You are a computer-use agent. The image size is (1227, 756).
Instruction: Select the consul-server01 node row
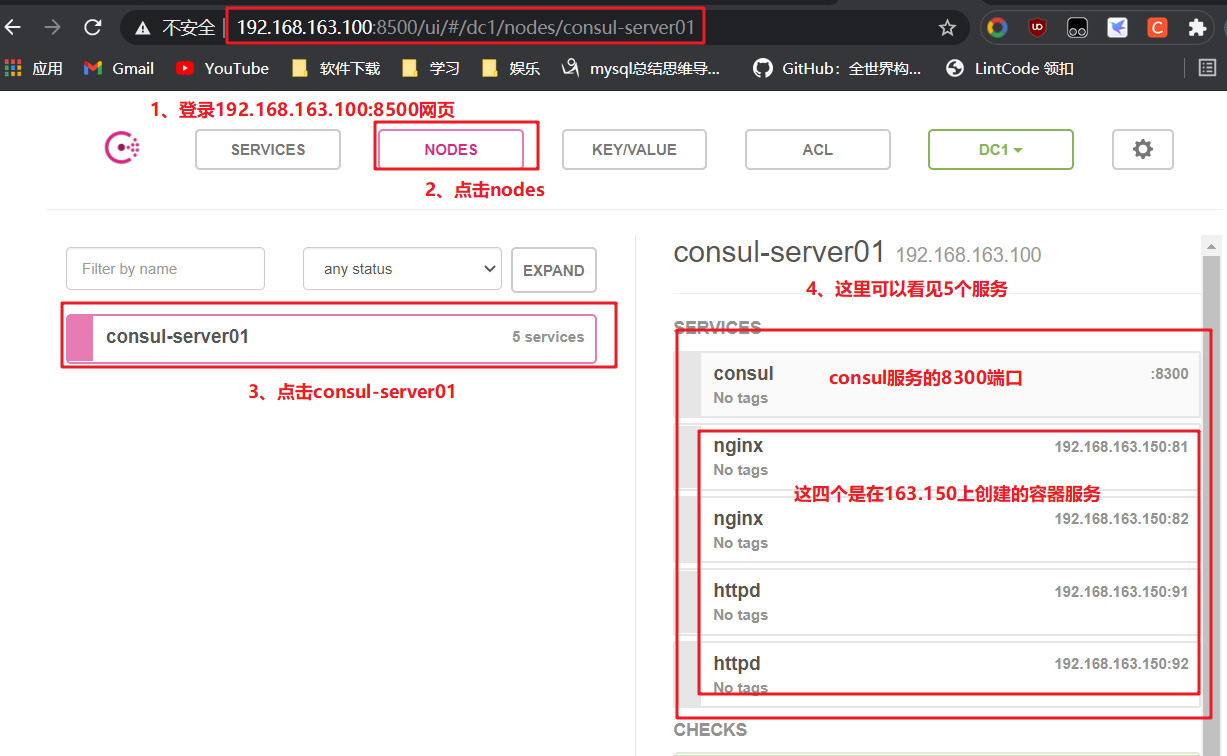(331, 338)
